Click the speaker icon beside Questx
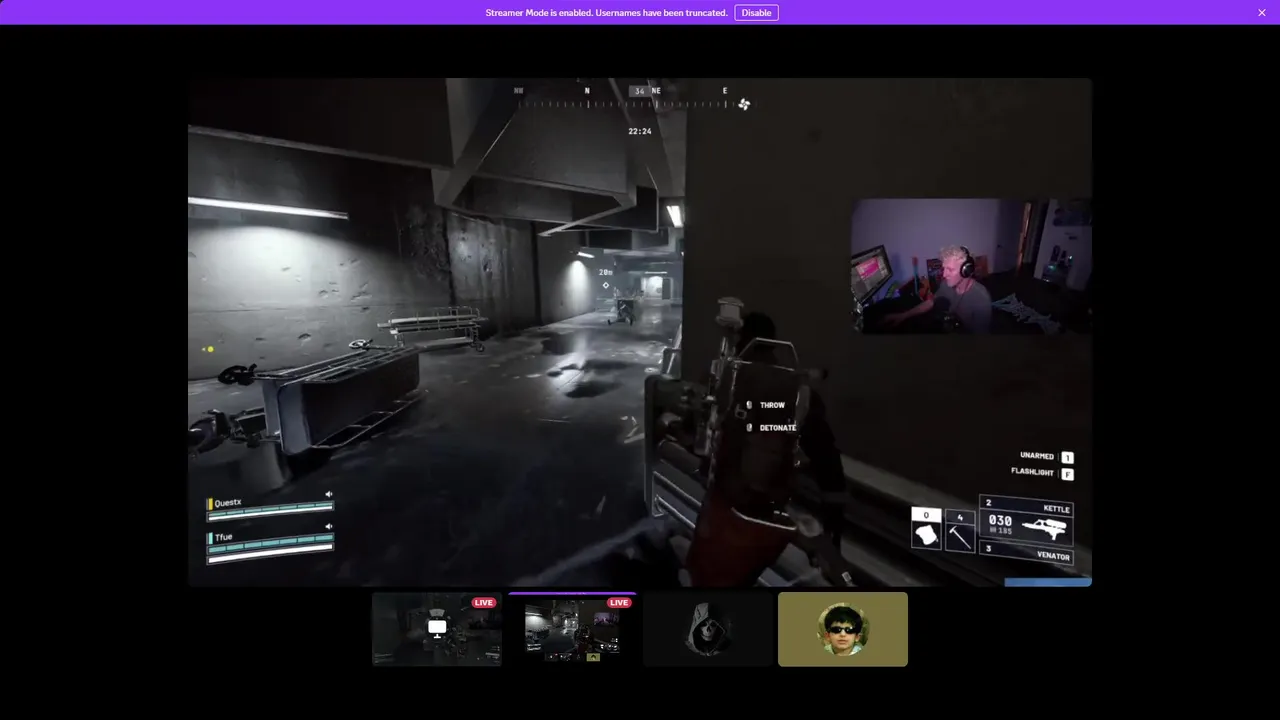The height and width of the screenshot is (720, 1280). coord(329,494)
